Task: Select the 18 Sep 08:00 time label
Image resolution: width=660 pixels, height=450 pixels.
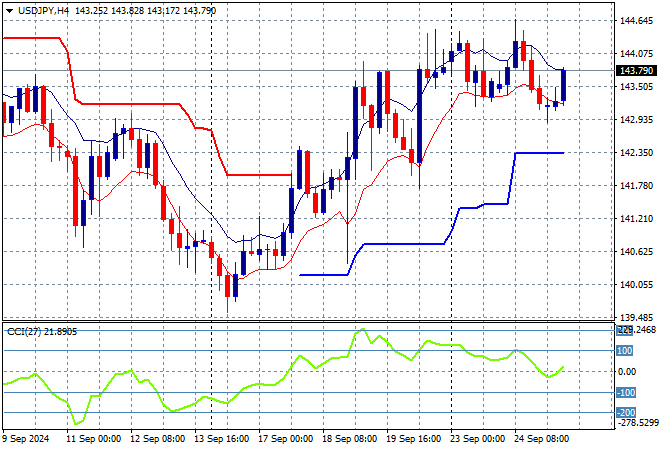Action: click(349, 439)
